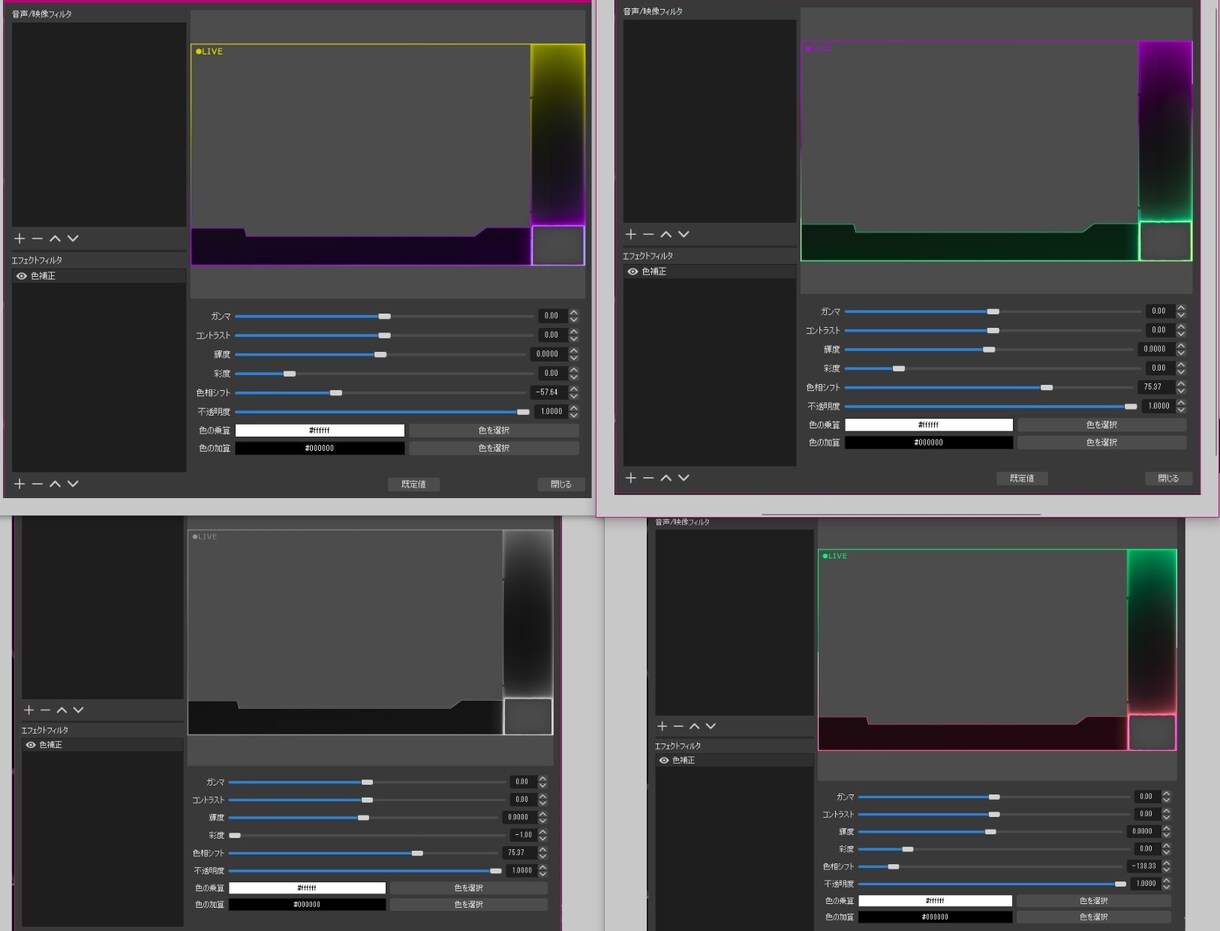Click the 色相シフト slider showing -57.64
Image resolution: width=1220 pixels, height=931 pixels.
coord(380,393)
